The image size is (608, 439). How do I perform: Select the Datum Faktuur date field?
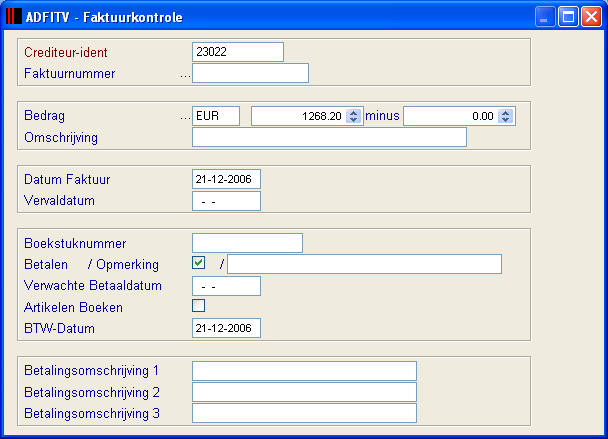(x=226, y=179)
